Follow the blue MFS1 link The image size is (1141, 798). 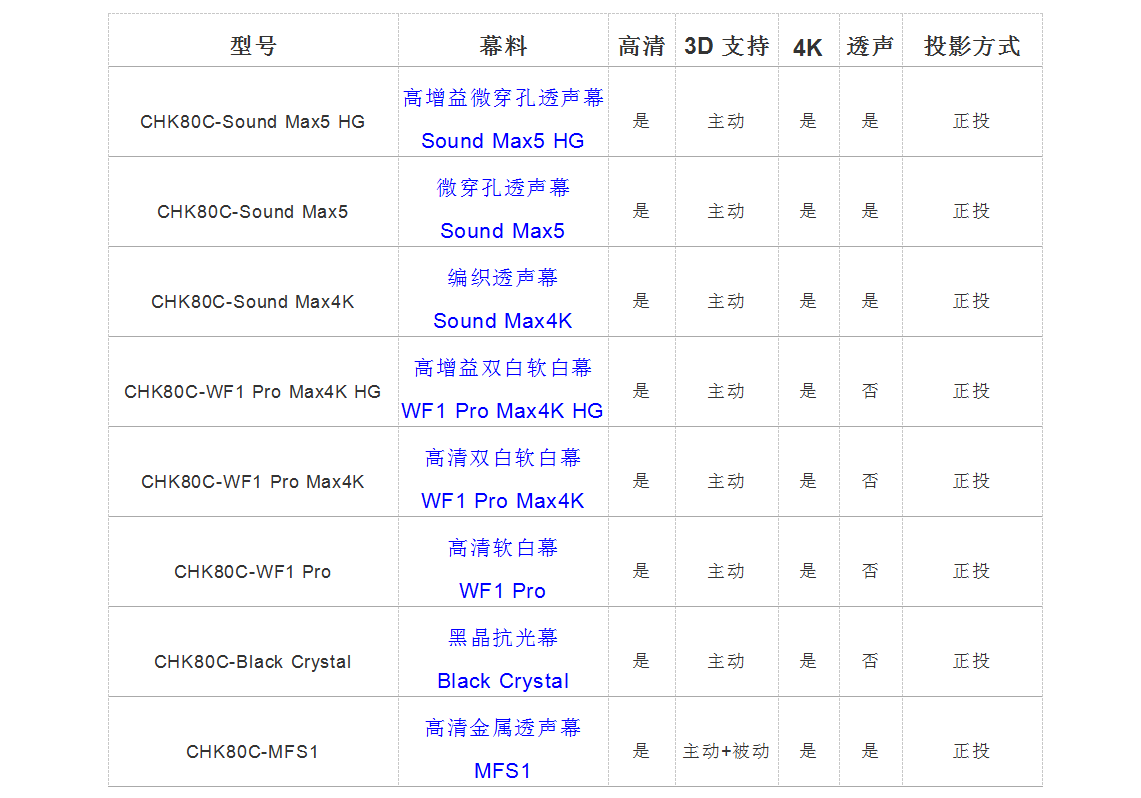coord(503,771)
